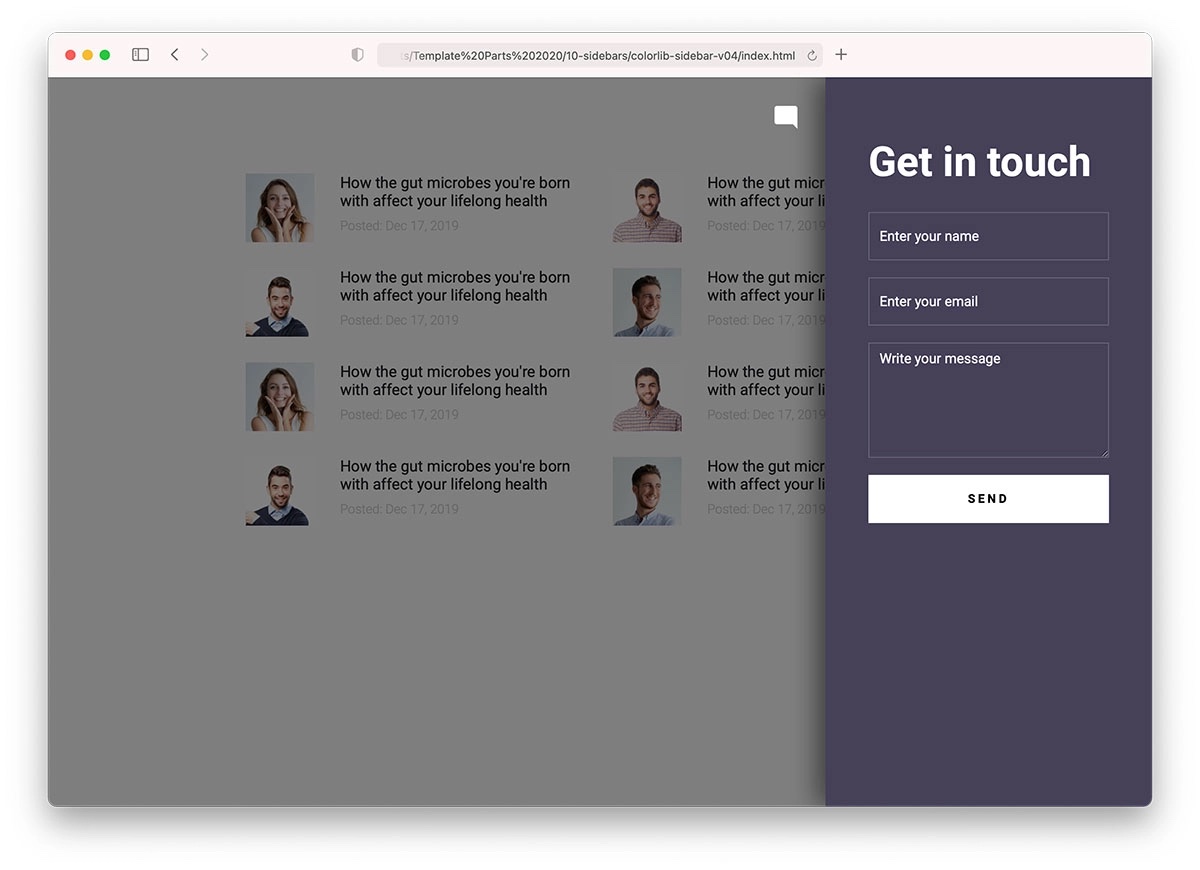Click the Enter your name field
The width and height of the screenshot is (1200, 870).
(988, 236)
